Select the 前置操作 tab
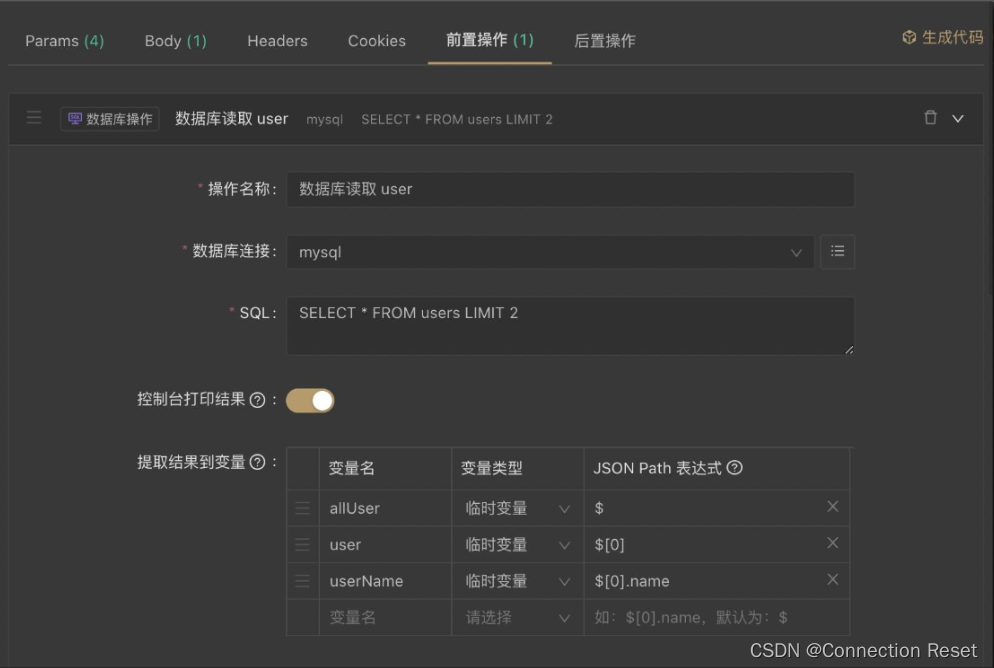Screen dimensions: 994x668 point(489,40)
